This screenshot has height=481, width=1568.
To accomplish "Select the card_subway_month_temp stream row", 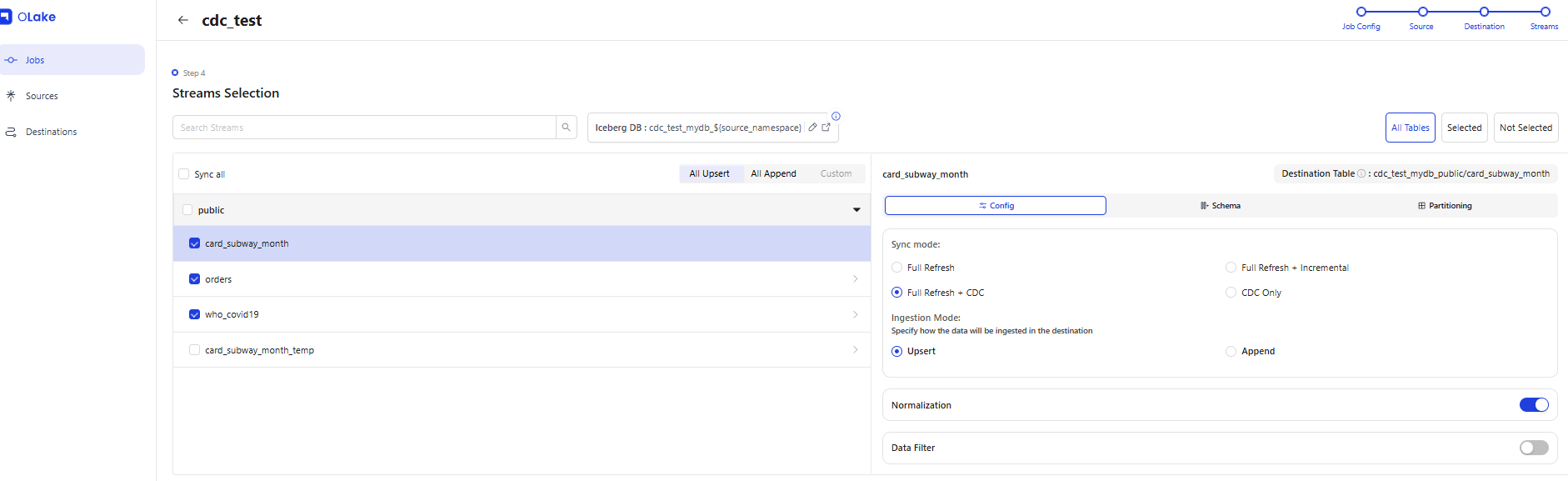I will pyautogui.click(x=522, y=350).
